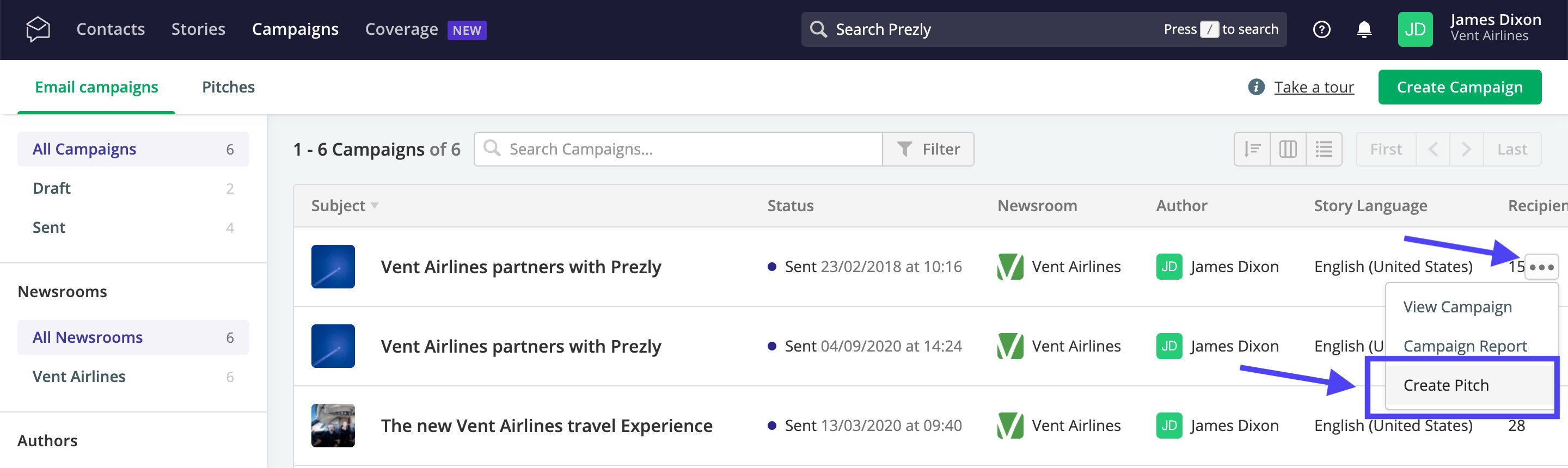Image resolution: width=1568 pixels, height=468 pixels.
Task: Click the Status column header
Action: tap(790, 206)
